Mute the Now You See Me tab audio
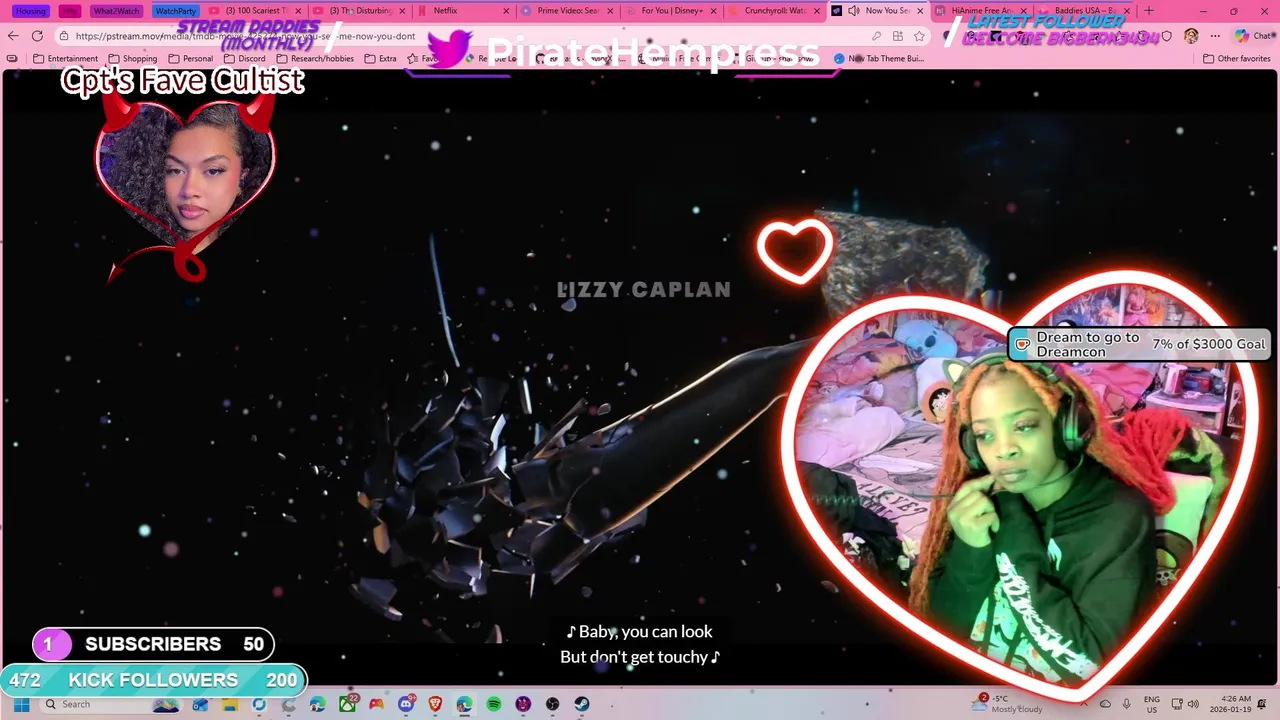The height and width of the screenshot is (720, 1280). point(852,11)
